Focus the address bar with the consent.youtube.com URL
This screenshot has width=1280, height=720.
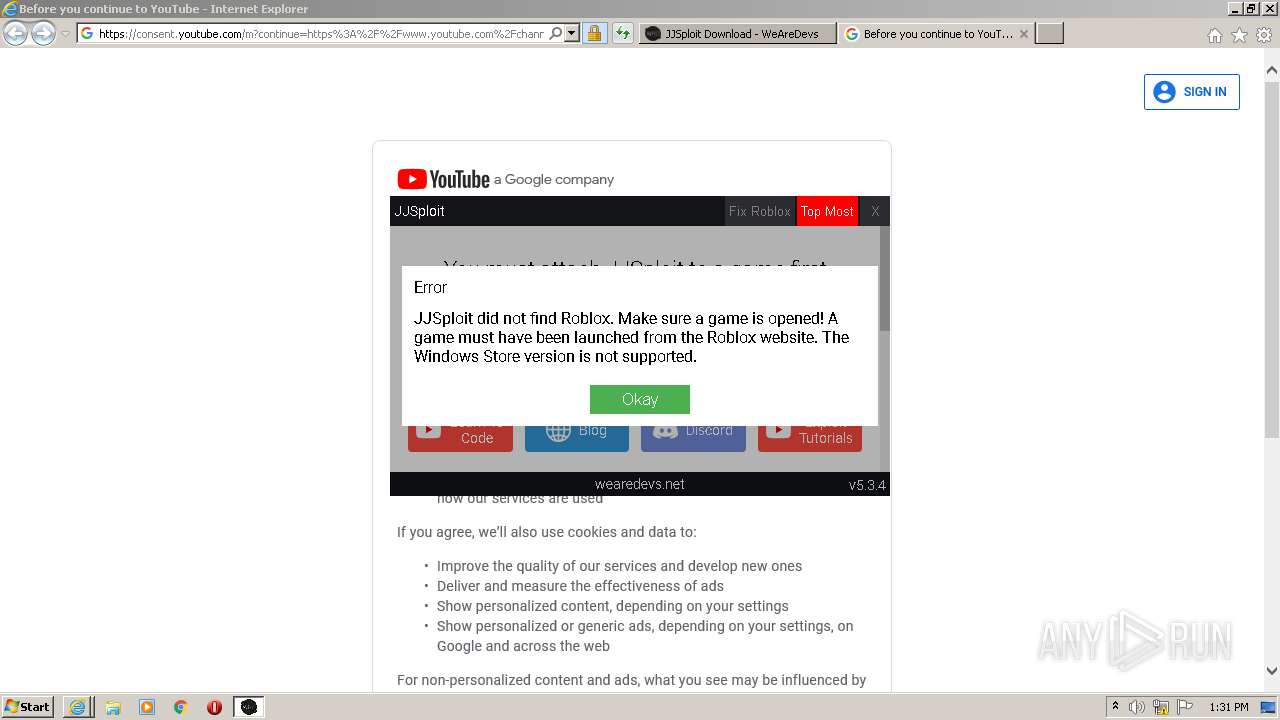coord(320,33)
